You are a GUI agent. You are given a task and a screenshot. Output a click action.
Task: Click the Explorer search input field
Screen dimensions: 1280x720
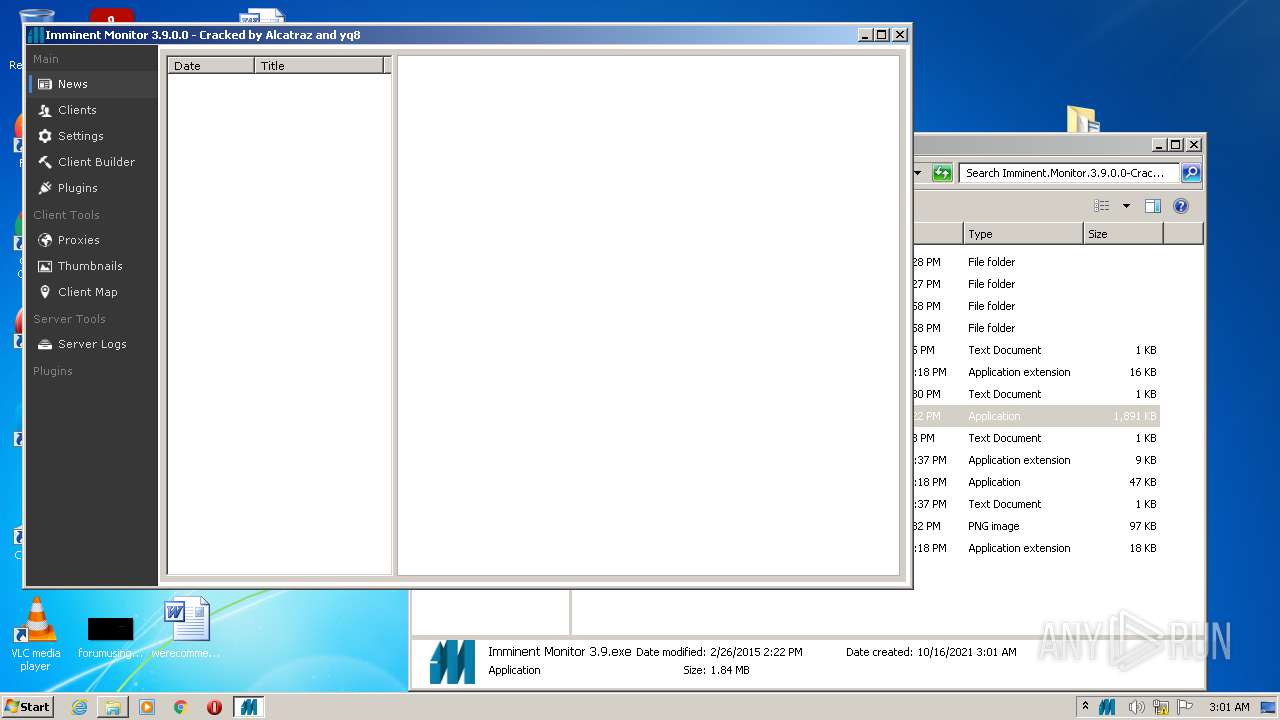[1069, 173]
